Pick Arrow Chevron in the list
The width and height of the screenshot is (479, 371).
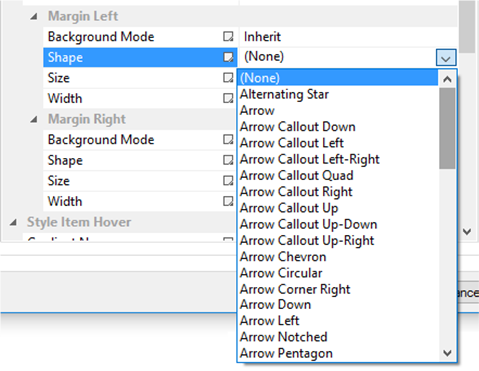[x=283, y=257]
